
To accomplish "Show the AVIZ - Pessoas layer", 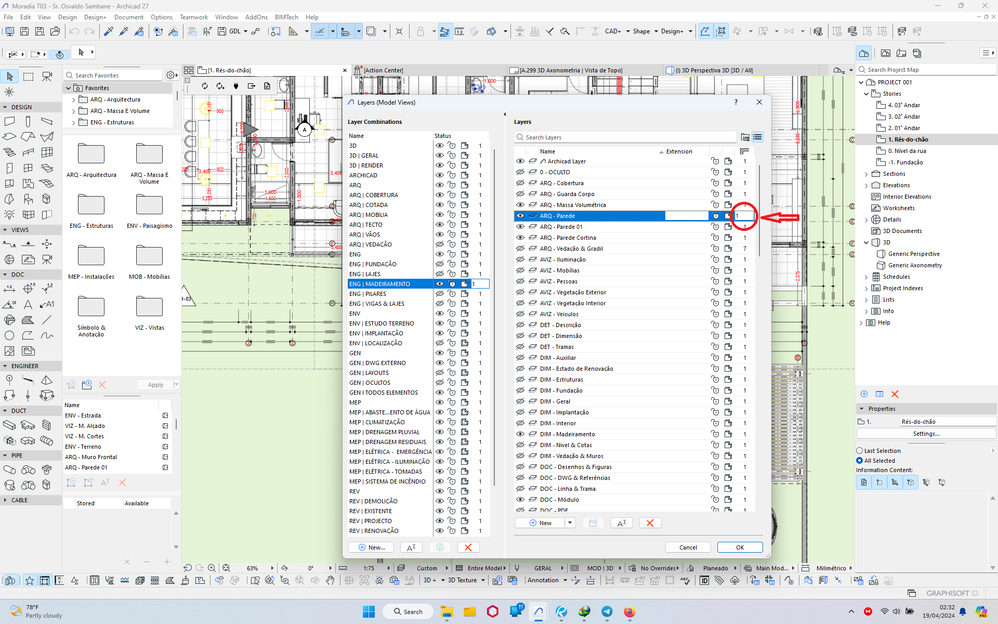I will click(520, 281).
